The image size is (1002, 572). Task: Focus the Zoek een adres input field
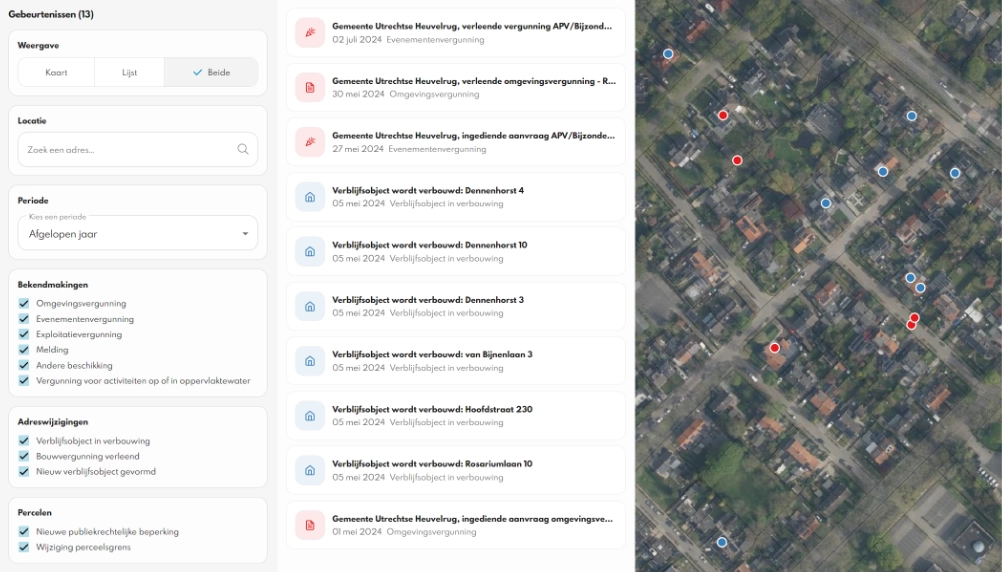pos(138,150)
